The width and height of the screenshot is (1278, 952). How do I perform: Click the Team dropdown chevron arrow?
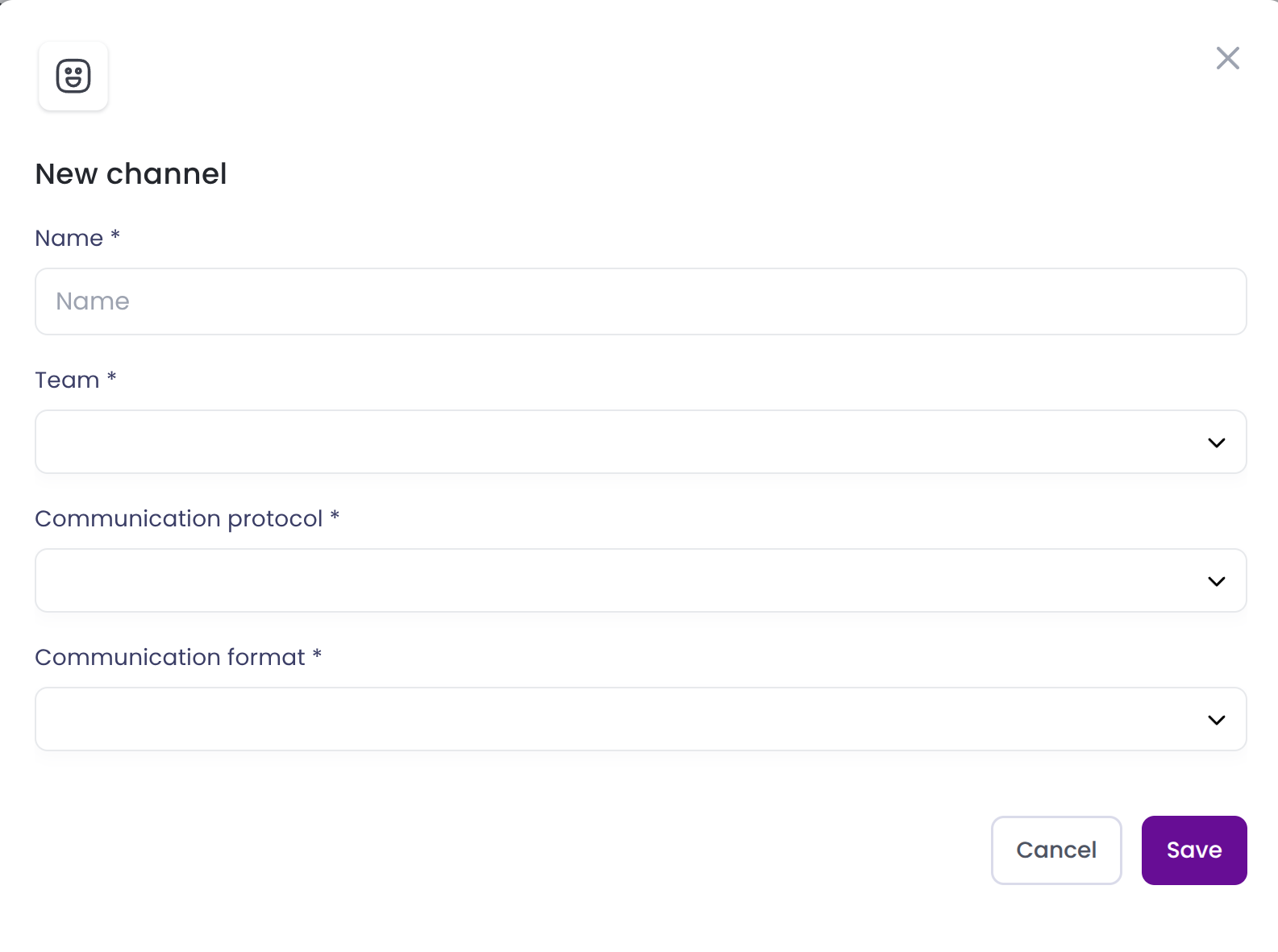tap(1216, 443)
